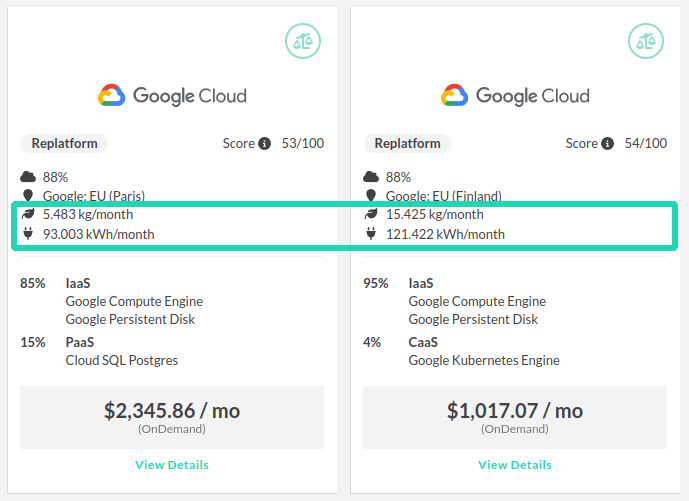689x501 pixels.
Task: Click PaaS heading on Paris card
Action: click(80, 342)
